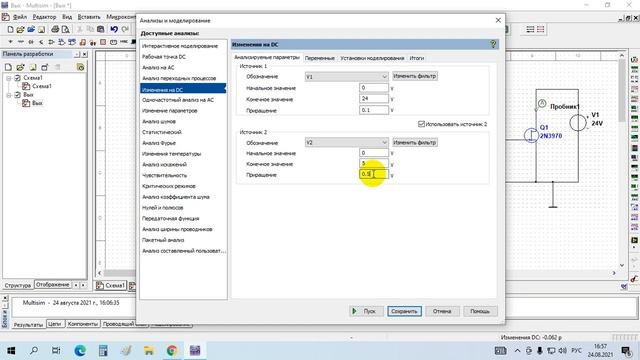
Task: Switch to Установки моделирования tab
Action: click(372, 58)
